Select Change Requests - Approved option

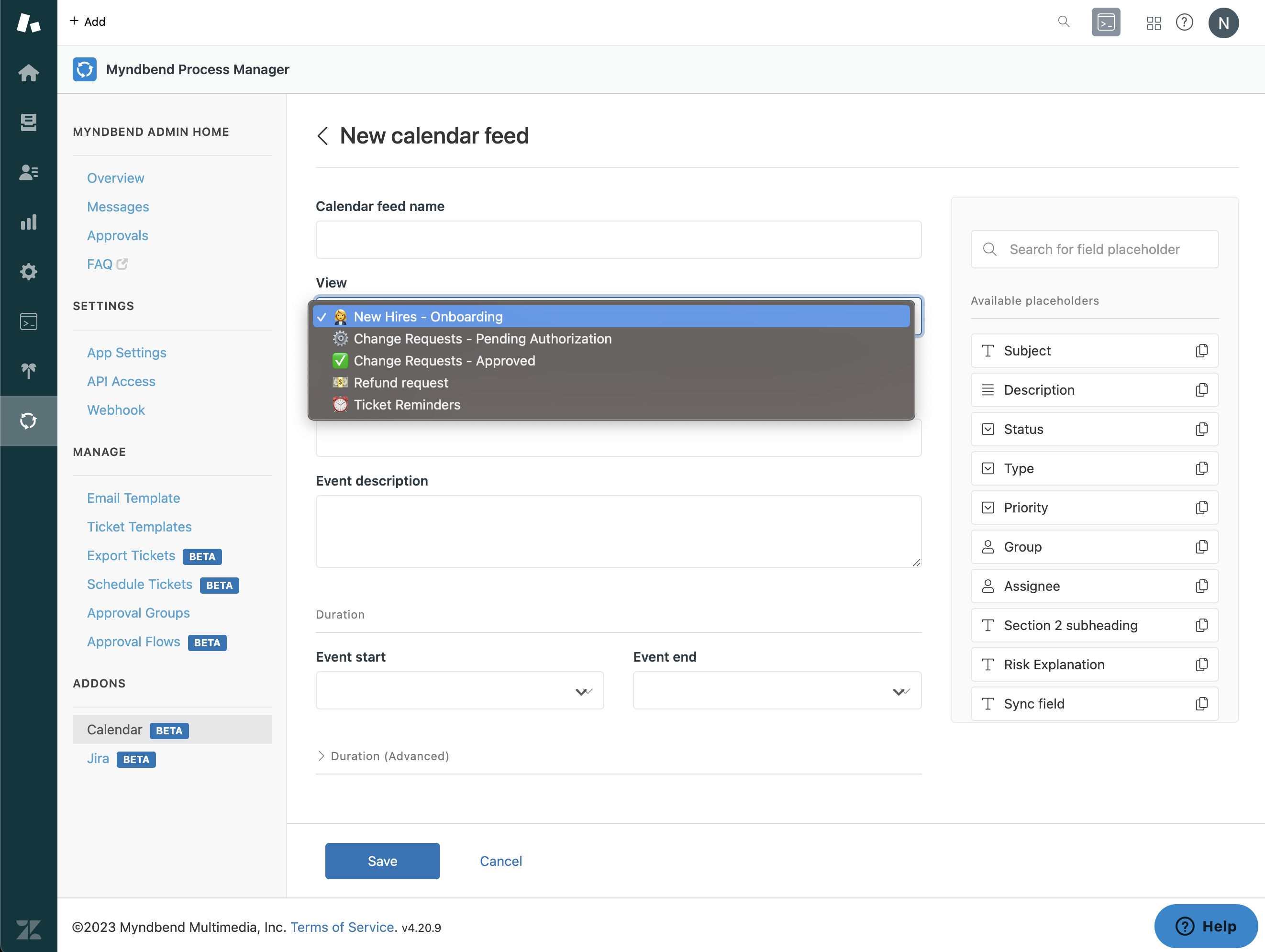(611, 361)
